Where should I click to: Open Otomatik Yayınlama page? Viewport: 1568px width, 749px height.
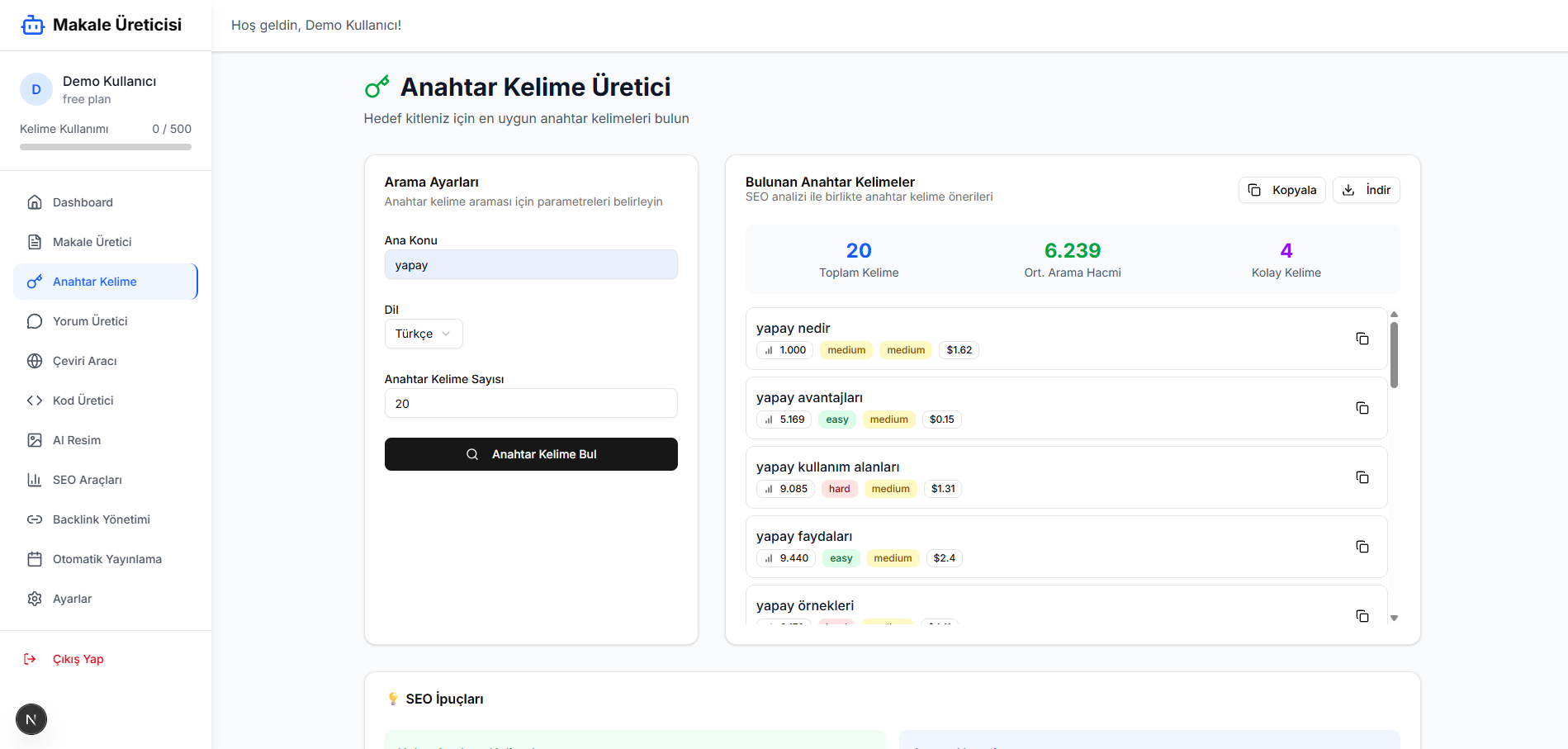[106, 559]
